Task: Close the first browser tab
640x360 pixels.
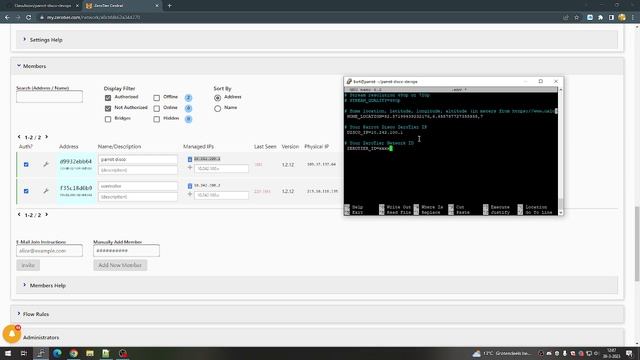Action: click(77, 6)
